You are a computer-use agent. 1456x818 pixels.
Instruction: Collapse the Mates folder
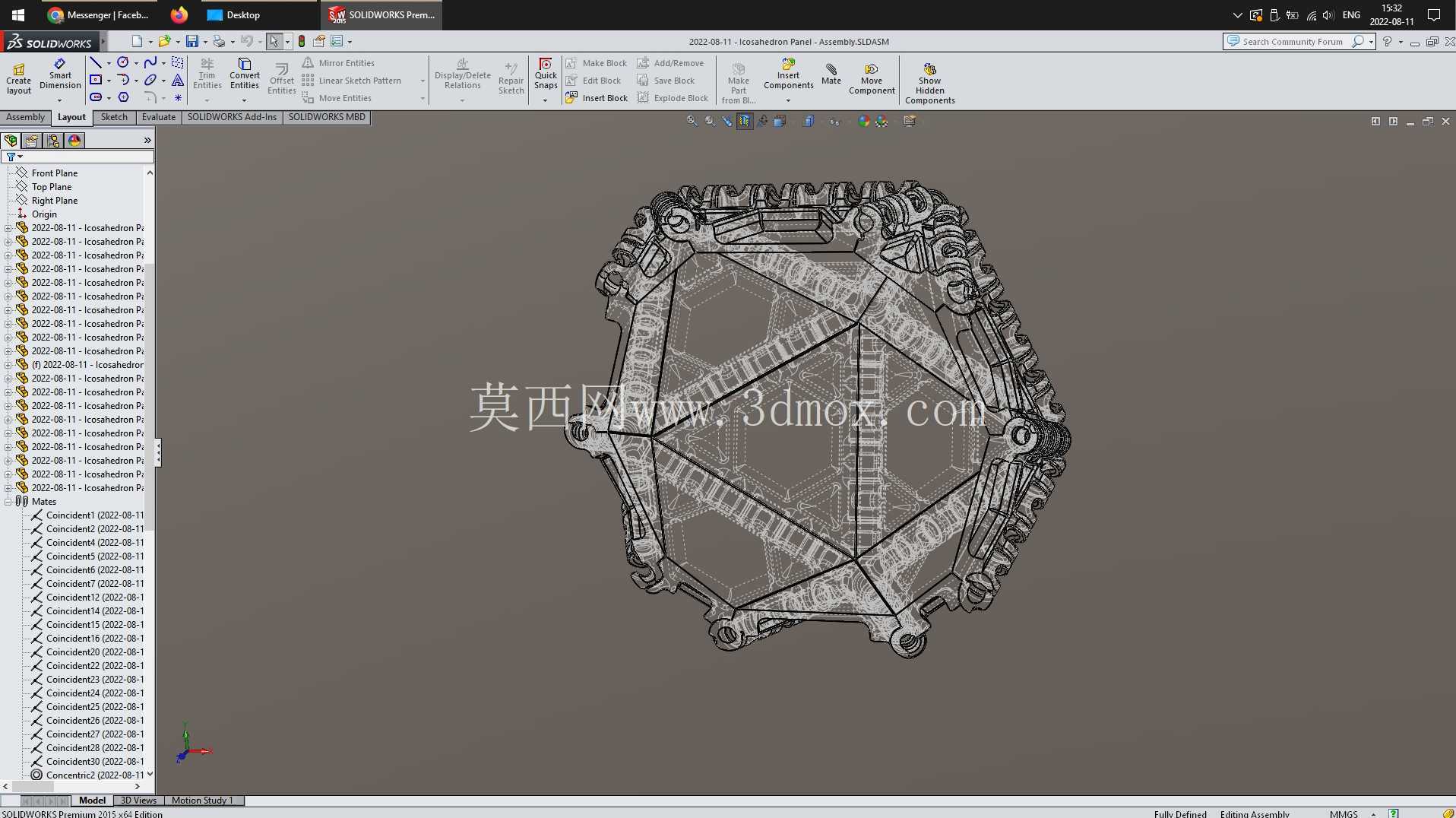pyautogui.click(x=8, y=502)
